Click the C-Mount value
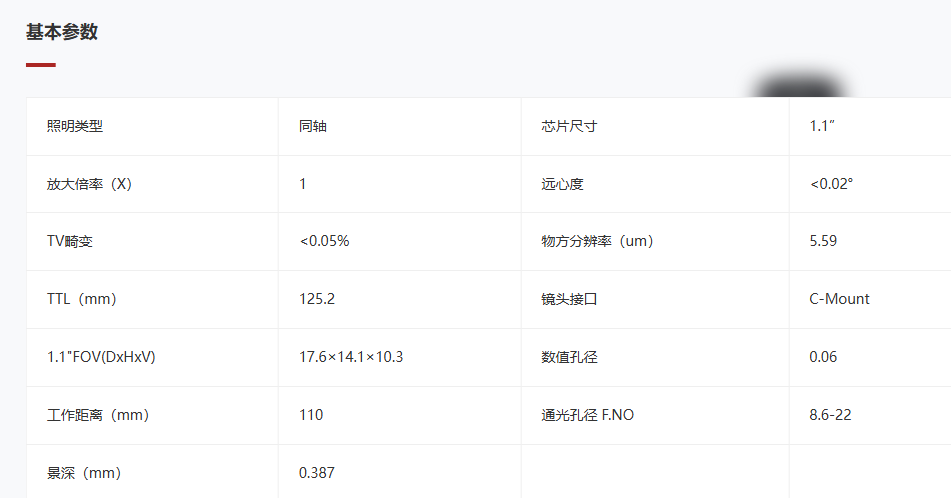Viewport: 951px width, 498px height. 839,299
